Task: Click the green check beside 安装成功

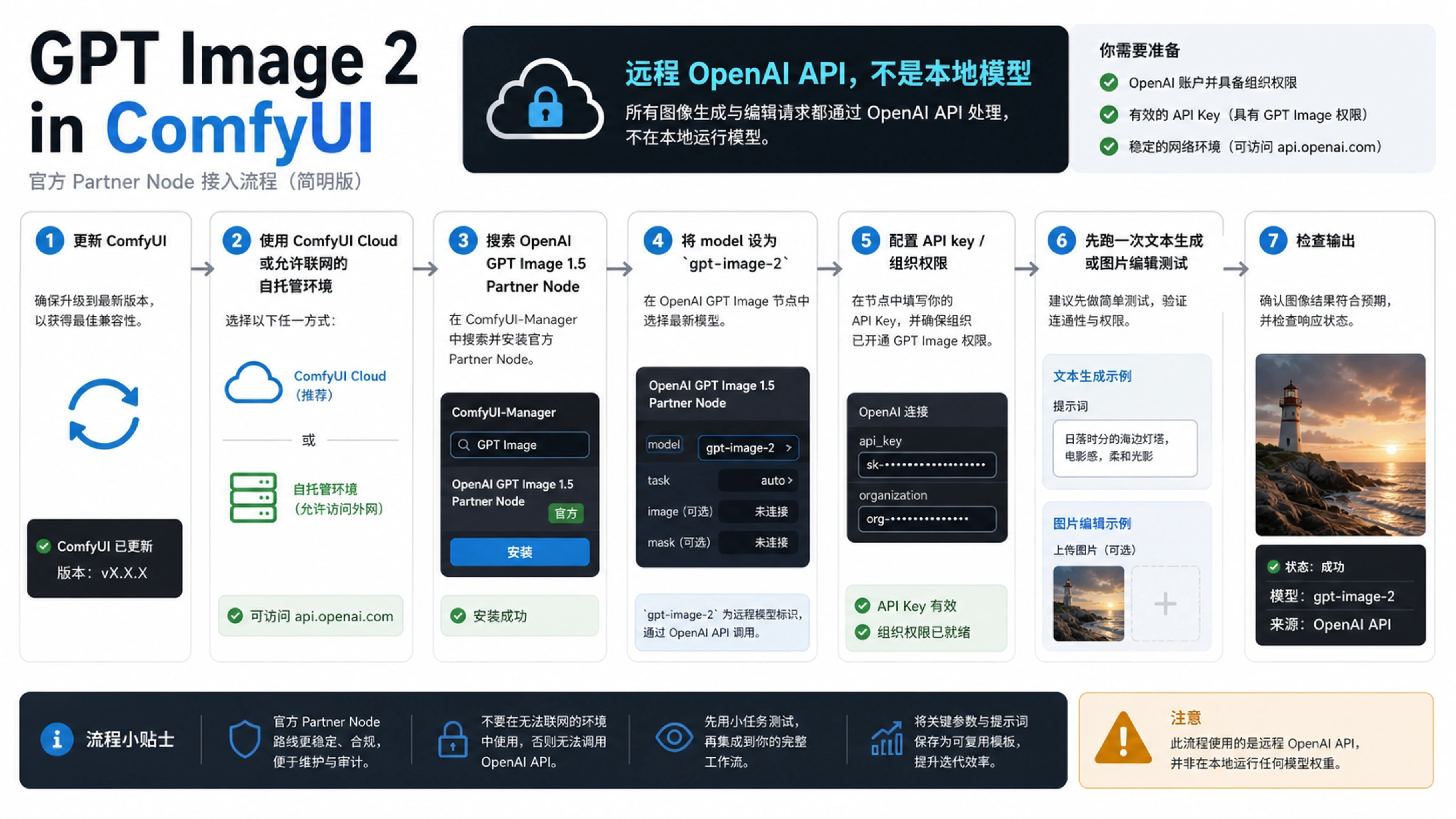Action: (458, 616)
